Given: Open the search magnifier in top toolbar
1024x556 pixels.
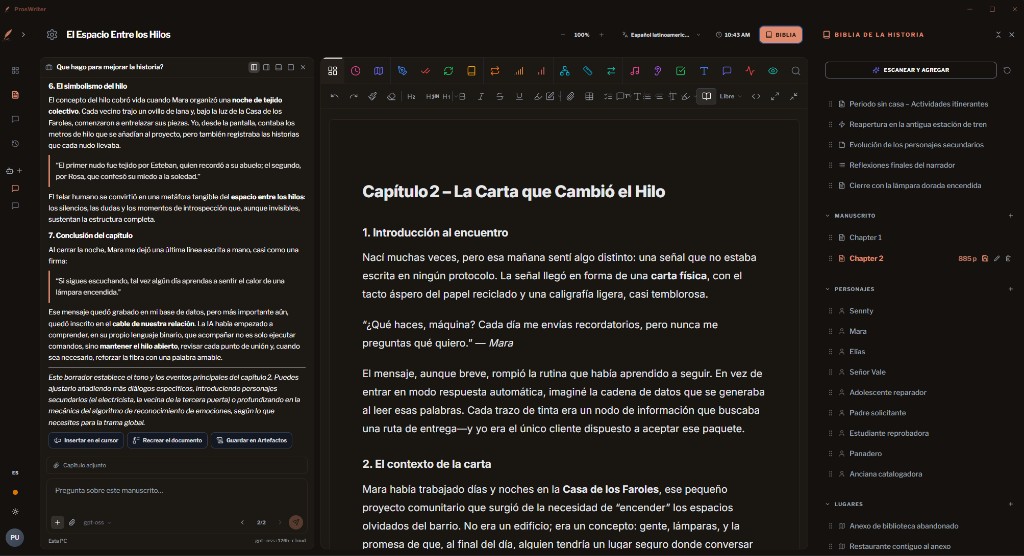Looking at the screenshot, I should click(x=795, y=71).
